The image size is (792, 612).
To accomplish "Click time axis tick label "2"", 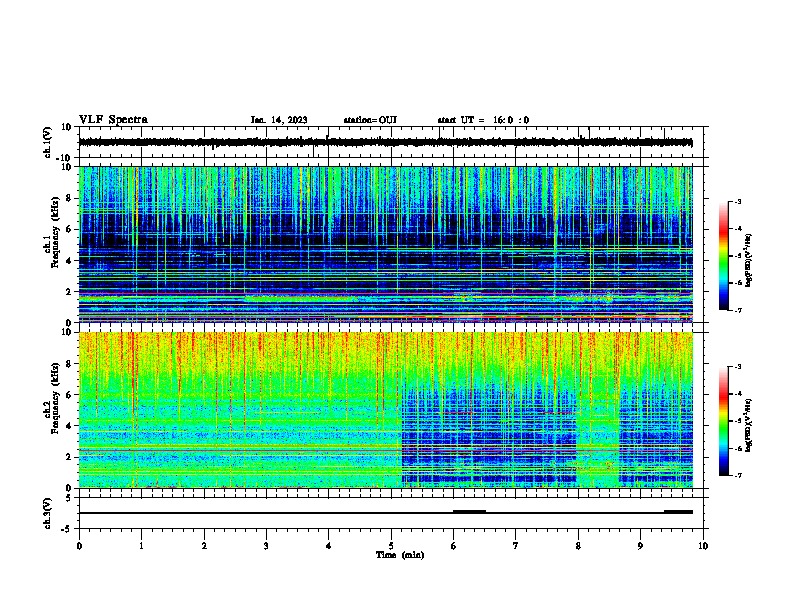I will (x=204, y=546).
